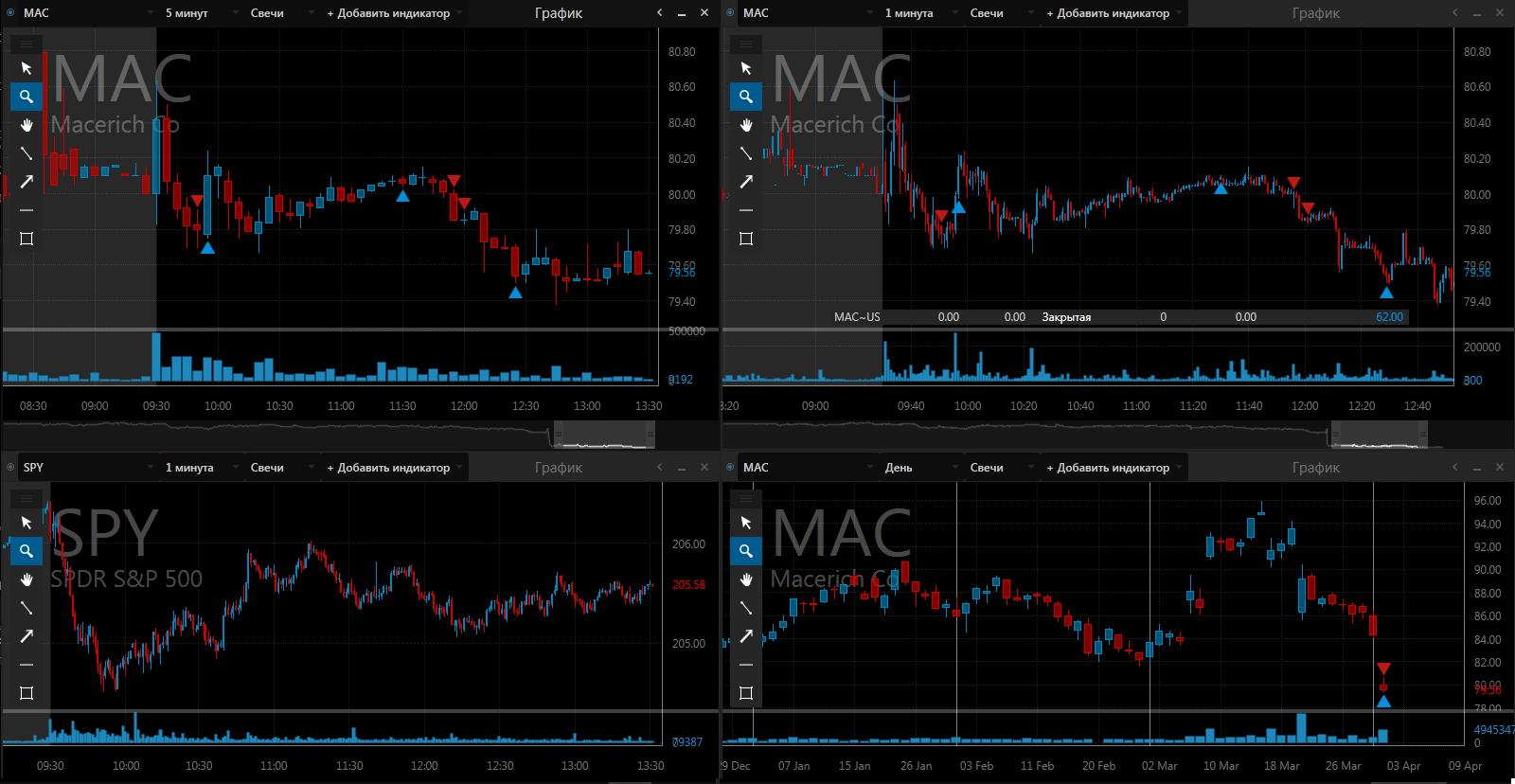Click the collapse arrow on the SPY chart header
The height and width of the screenshot is (784, 1515).
click(660, 468)
